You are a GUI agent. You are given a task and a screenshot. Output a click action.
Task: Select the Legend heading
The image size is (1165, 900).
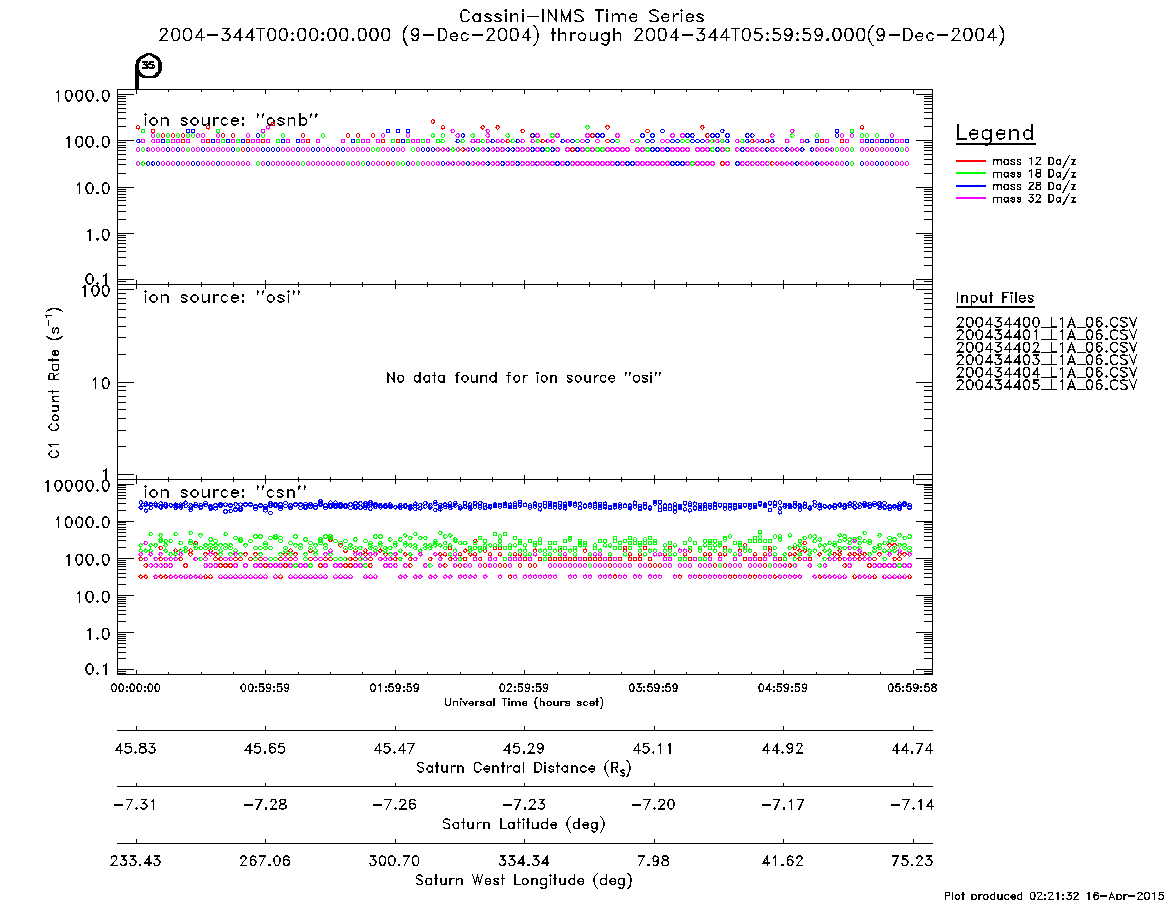click(995, 133)
